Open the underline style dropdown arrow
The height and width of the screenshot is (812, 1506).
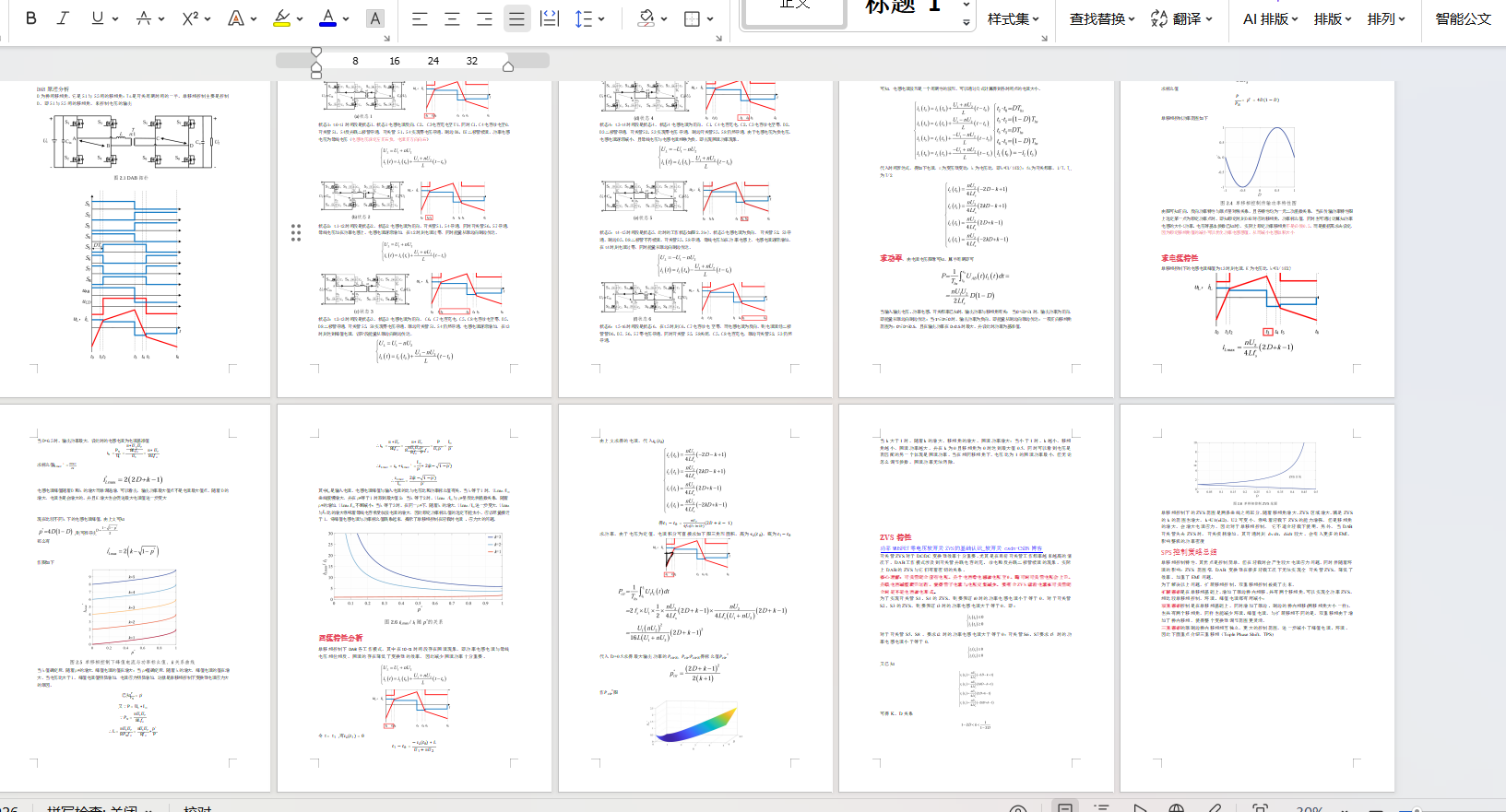[x=115, y=18]
